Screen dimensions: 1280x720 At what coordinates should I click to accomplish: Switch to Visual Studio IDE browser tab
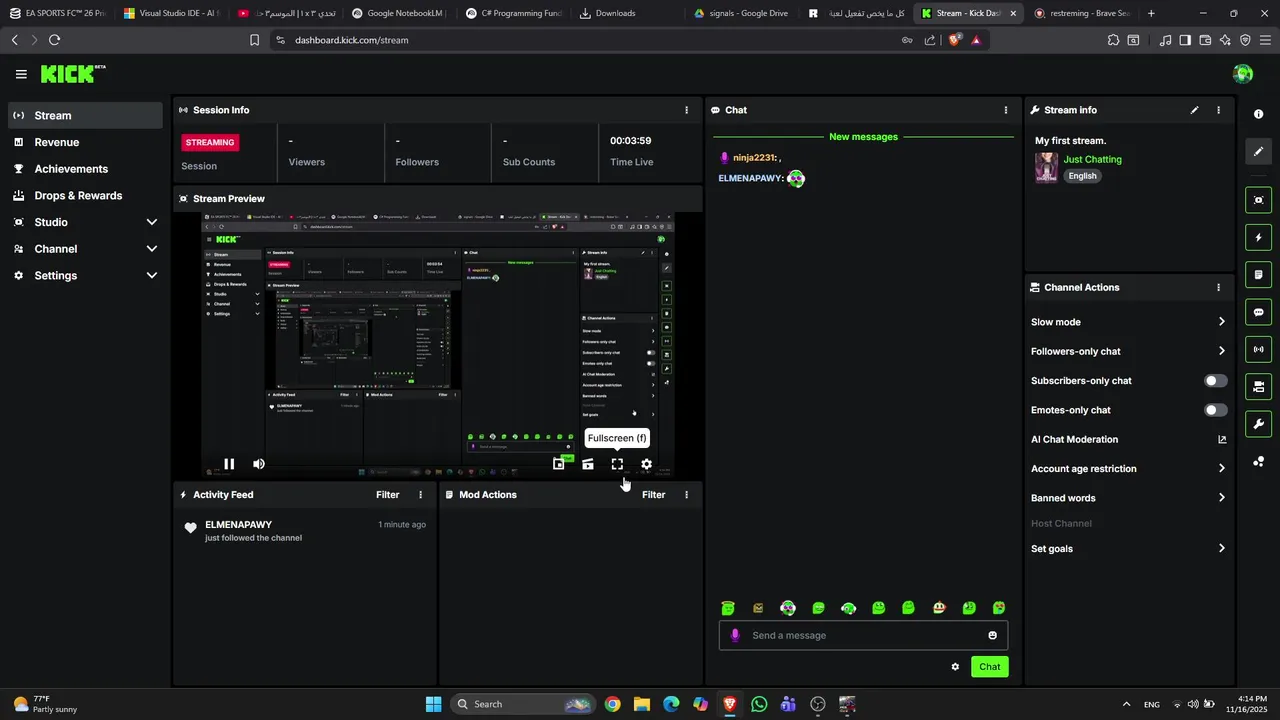click(x=171, y=13)
